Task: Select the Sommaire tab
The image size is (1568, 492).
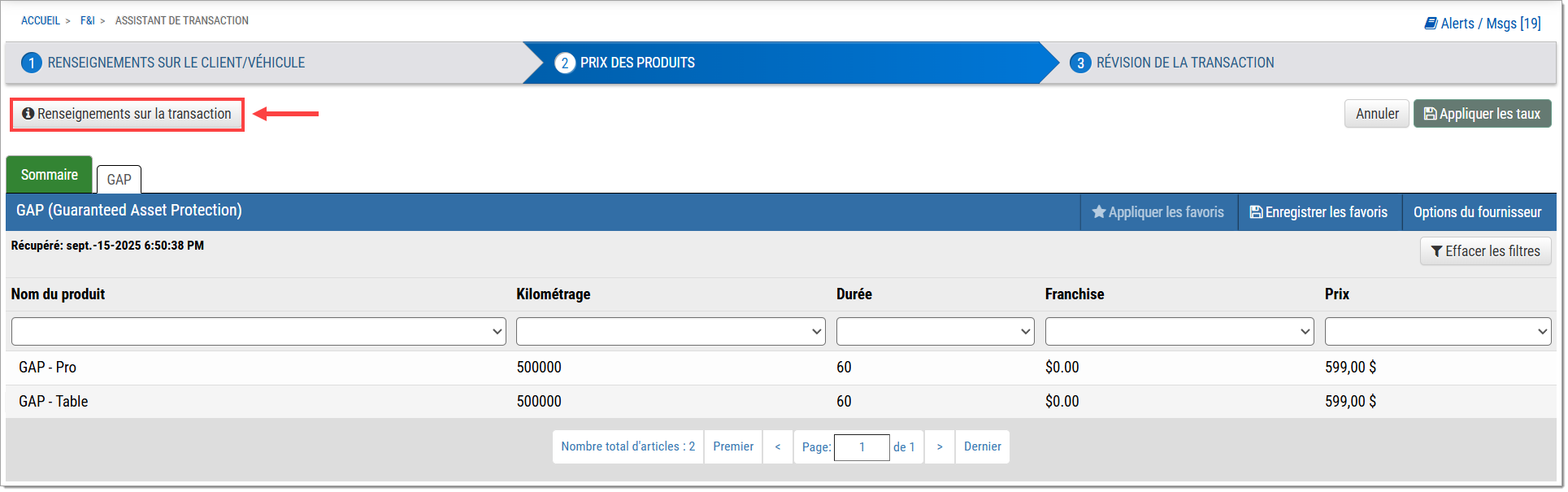Action: click(x=49, y=175)
